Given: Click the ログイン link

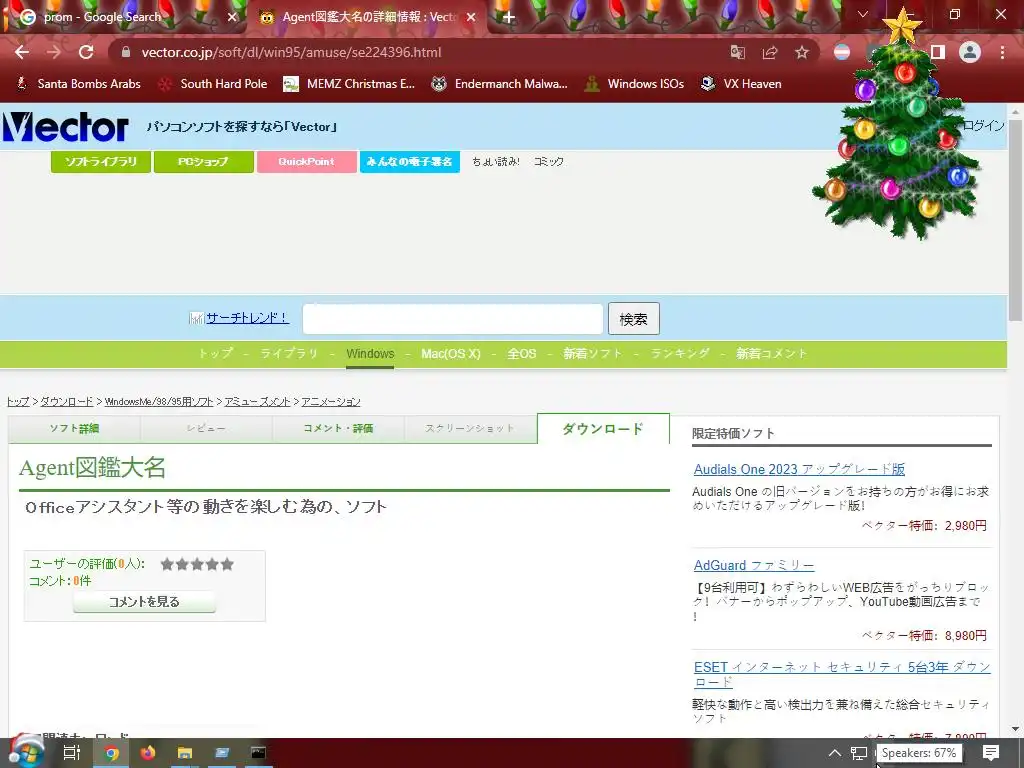Looking at the screenshot, I should coord(984,125).
